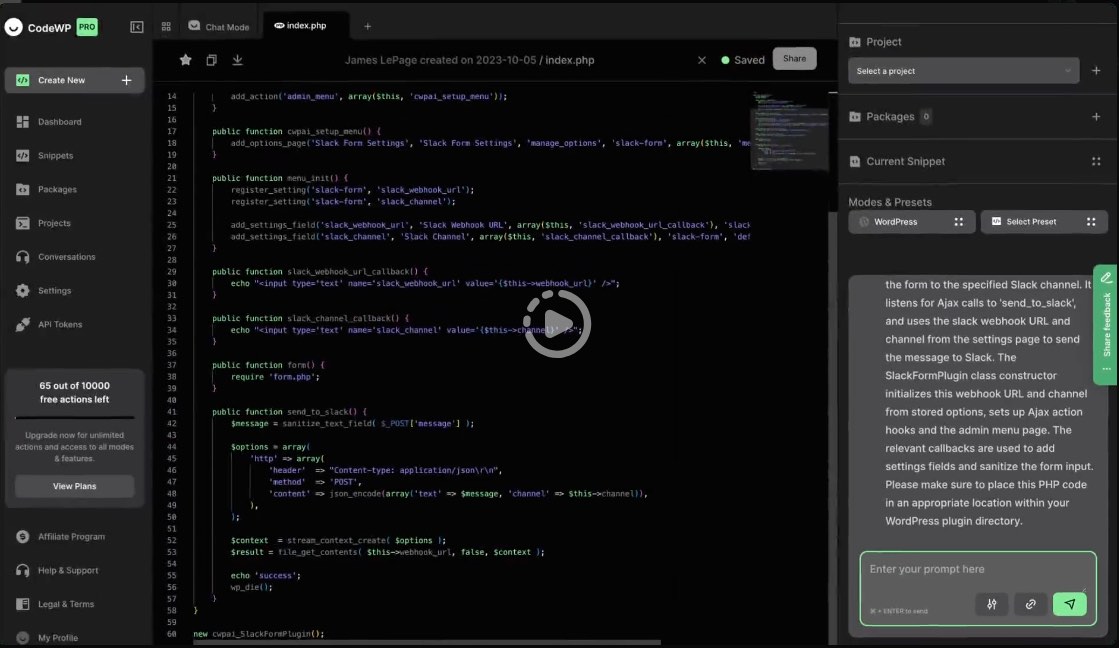Add a package with plus icon
This screenshot has height=648, width=1119.
click(1096, 116)
